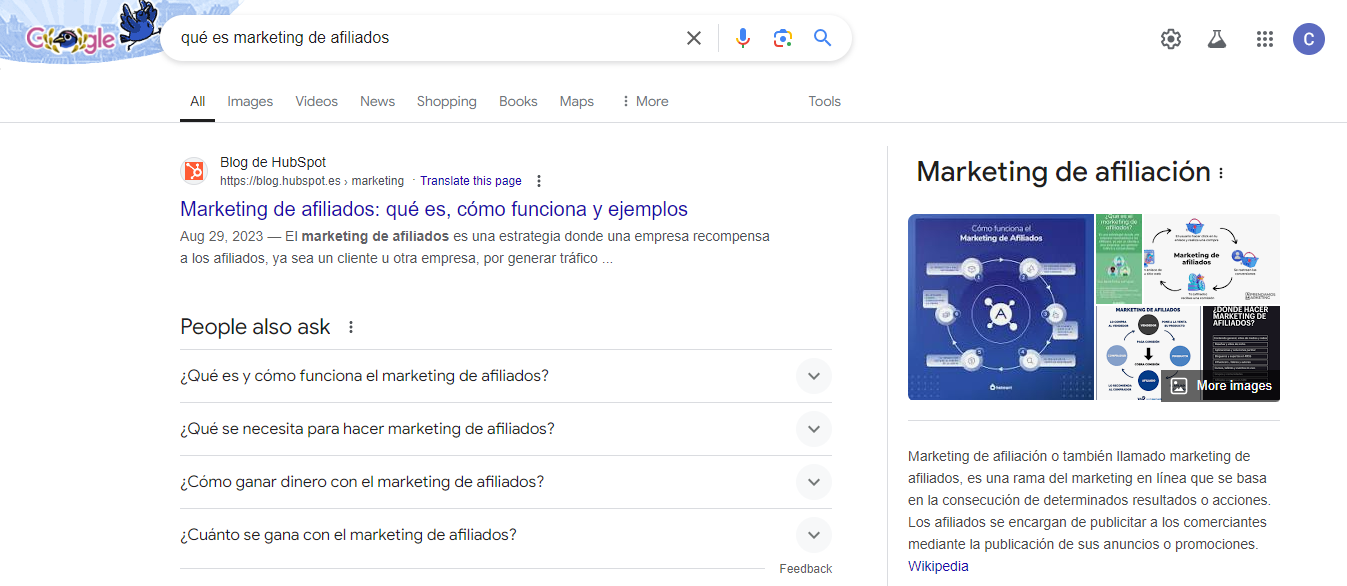
Task: Open Google Lens to search by image
Action: pyautogui.click(x=782, y=37)
